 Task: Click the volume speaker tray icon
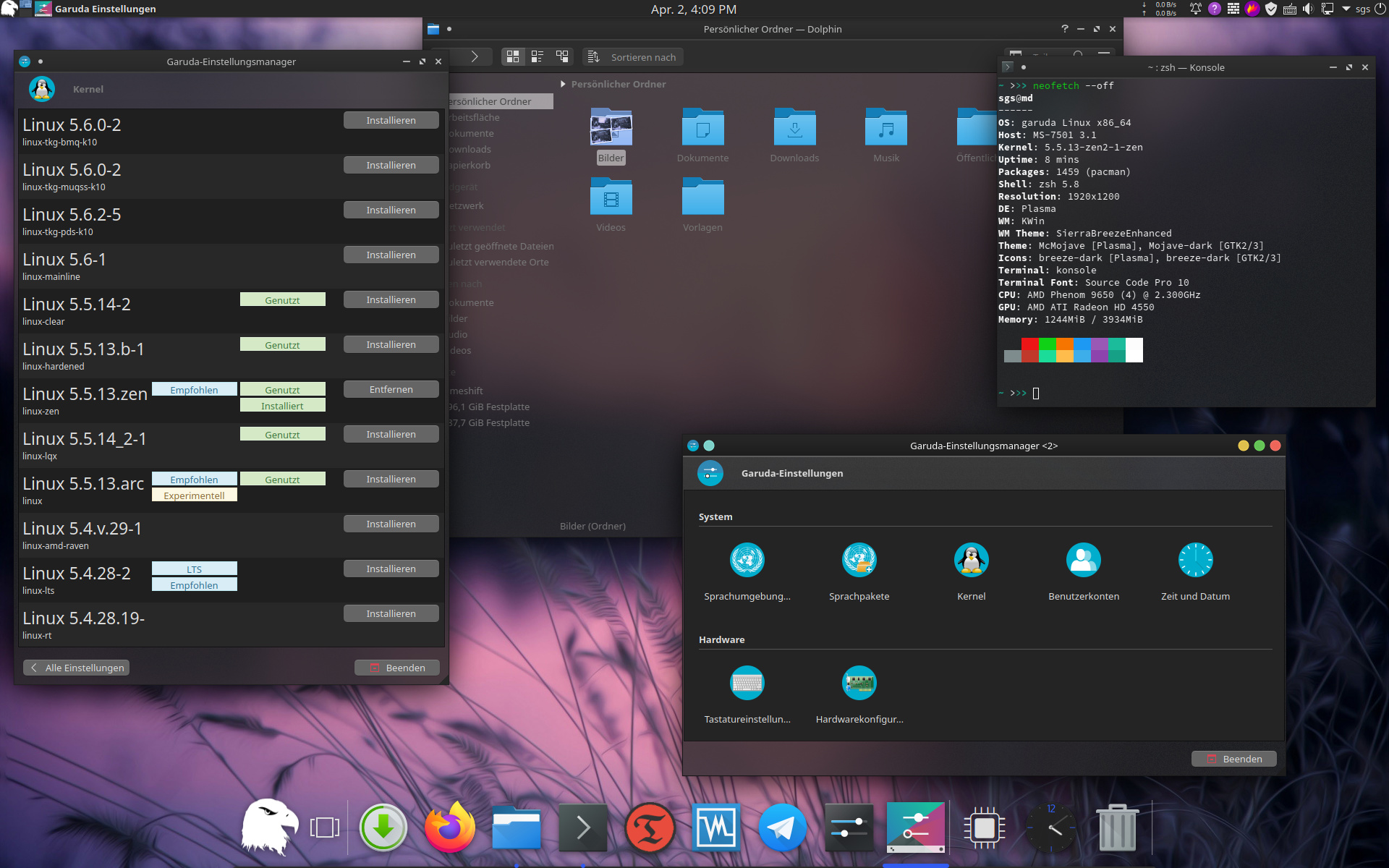point(1308,9)
